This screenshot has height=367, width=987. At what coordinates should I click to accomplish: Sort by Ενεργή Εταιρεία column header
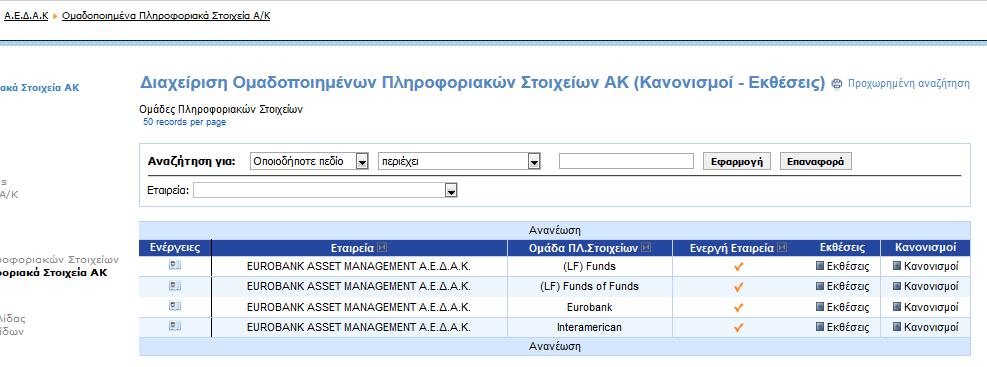click(731, 248)
